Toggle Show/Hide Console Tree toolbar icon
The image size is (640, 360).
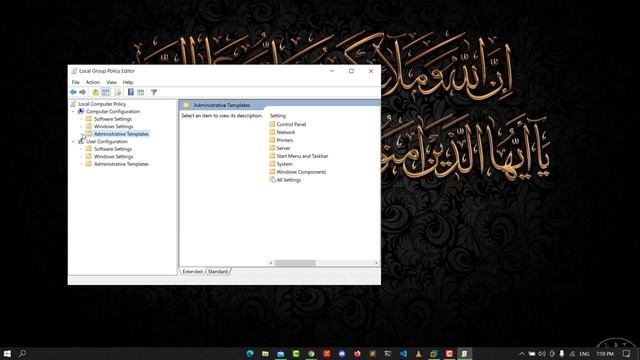[x=106, y=92]
